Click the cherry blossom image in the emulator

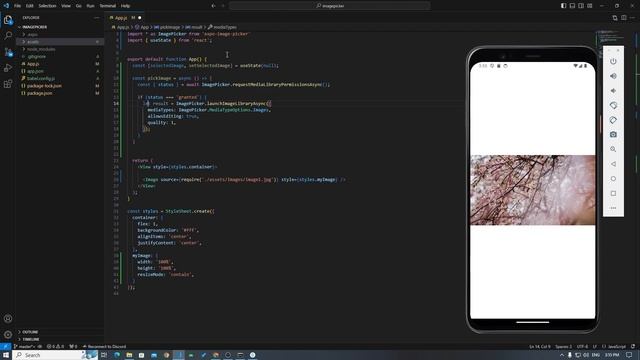point(533,190)
